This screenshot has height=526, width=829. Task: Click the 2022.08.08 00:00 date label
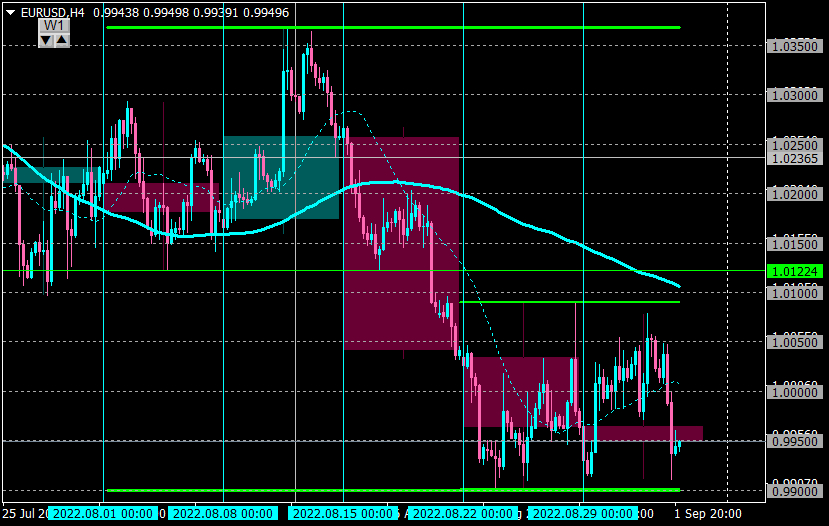point(223,513)
